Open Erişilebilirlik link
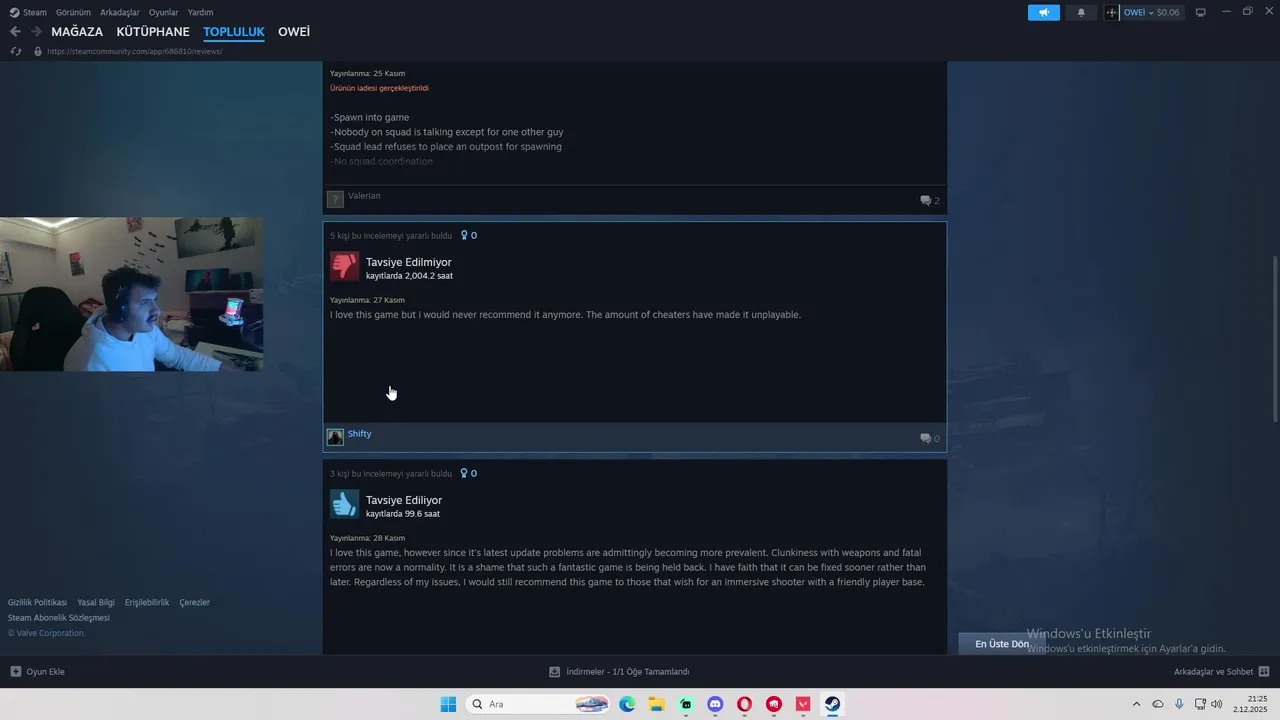 tap(147, 603)
